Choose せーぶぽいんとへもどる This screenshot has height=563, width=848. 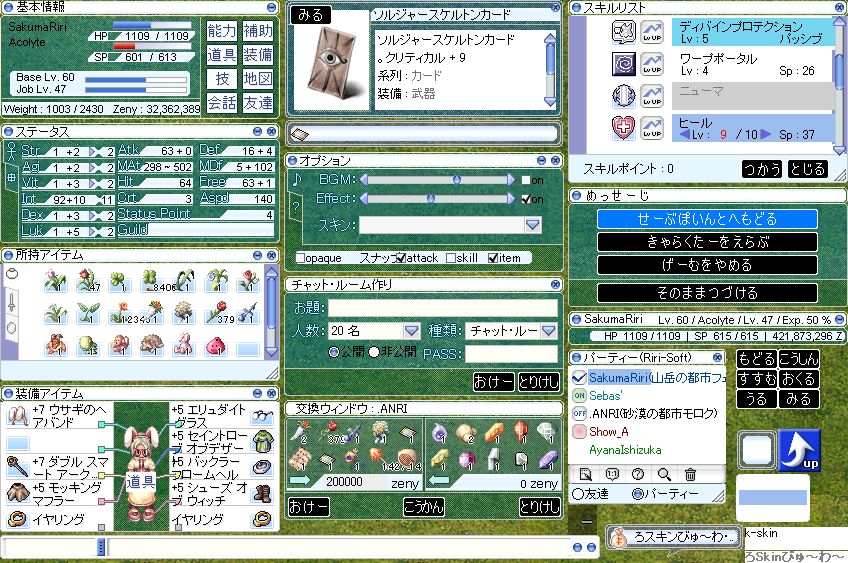[707, 219]
